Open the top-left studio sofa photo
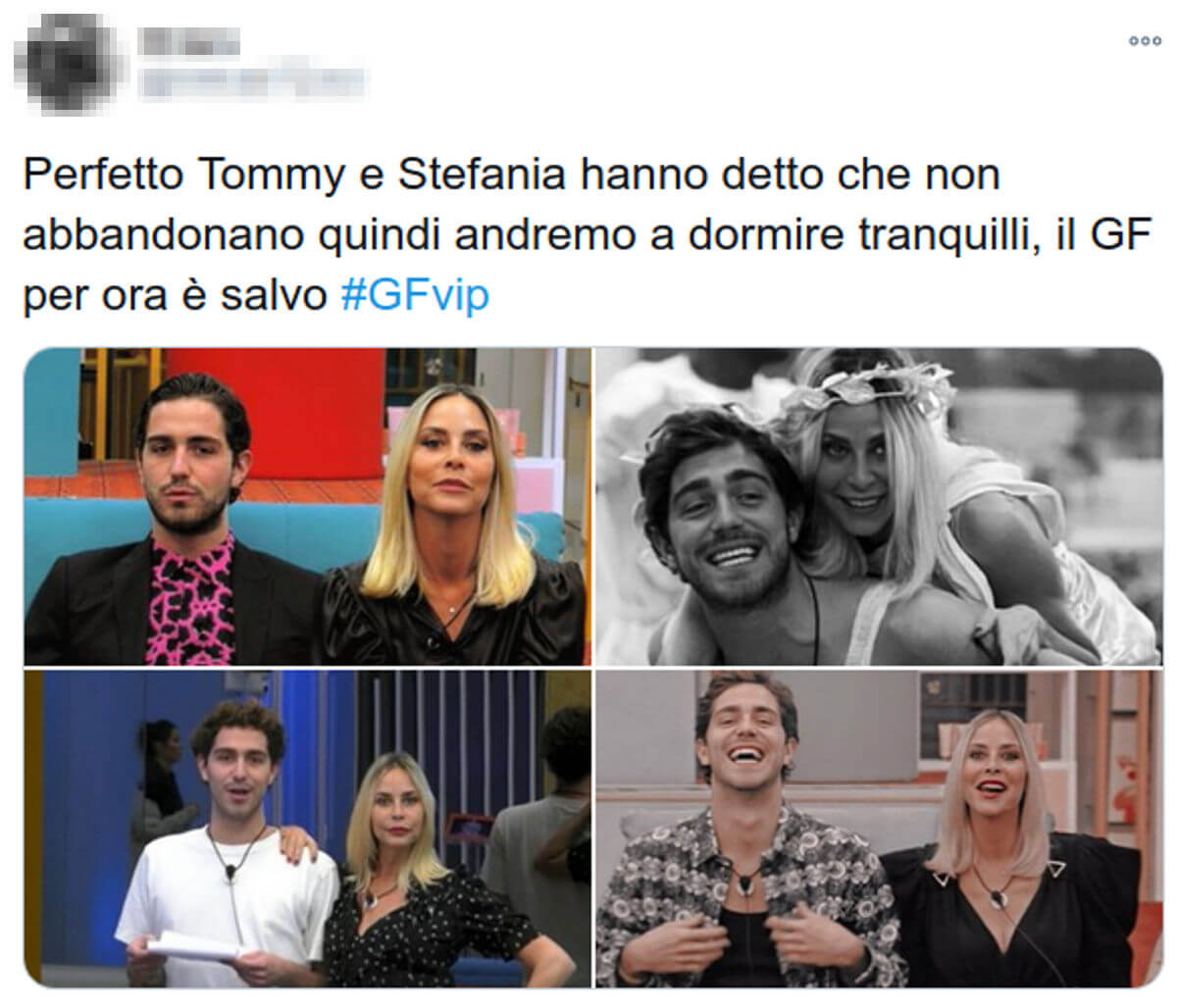Screen dimensions: 1177x1008 (307, 506)
